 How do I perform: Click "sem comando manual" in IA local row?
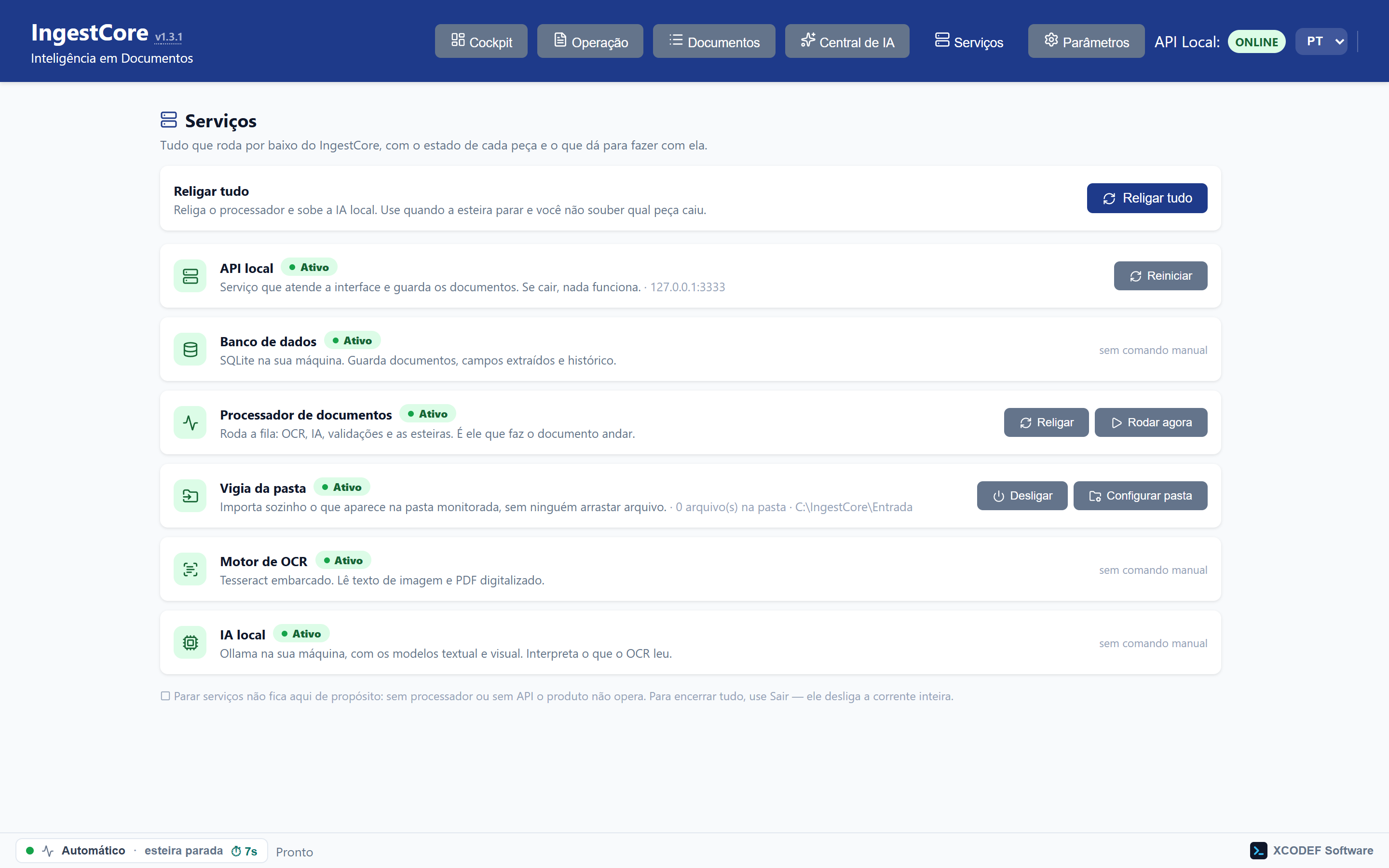1153,644
